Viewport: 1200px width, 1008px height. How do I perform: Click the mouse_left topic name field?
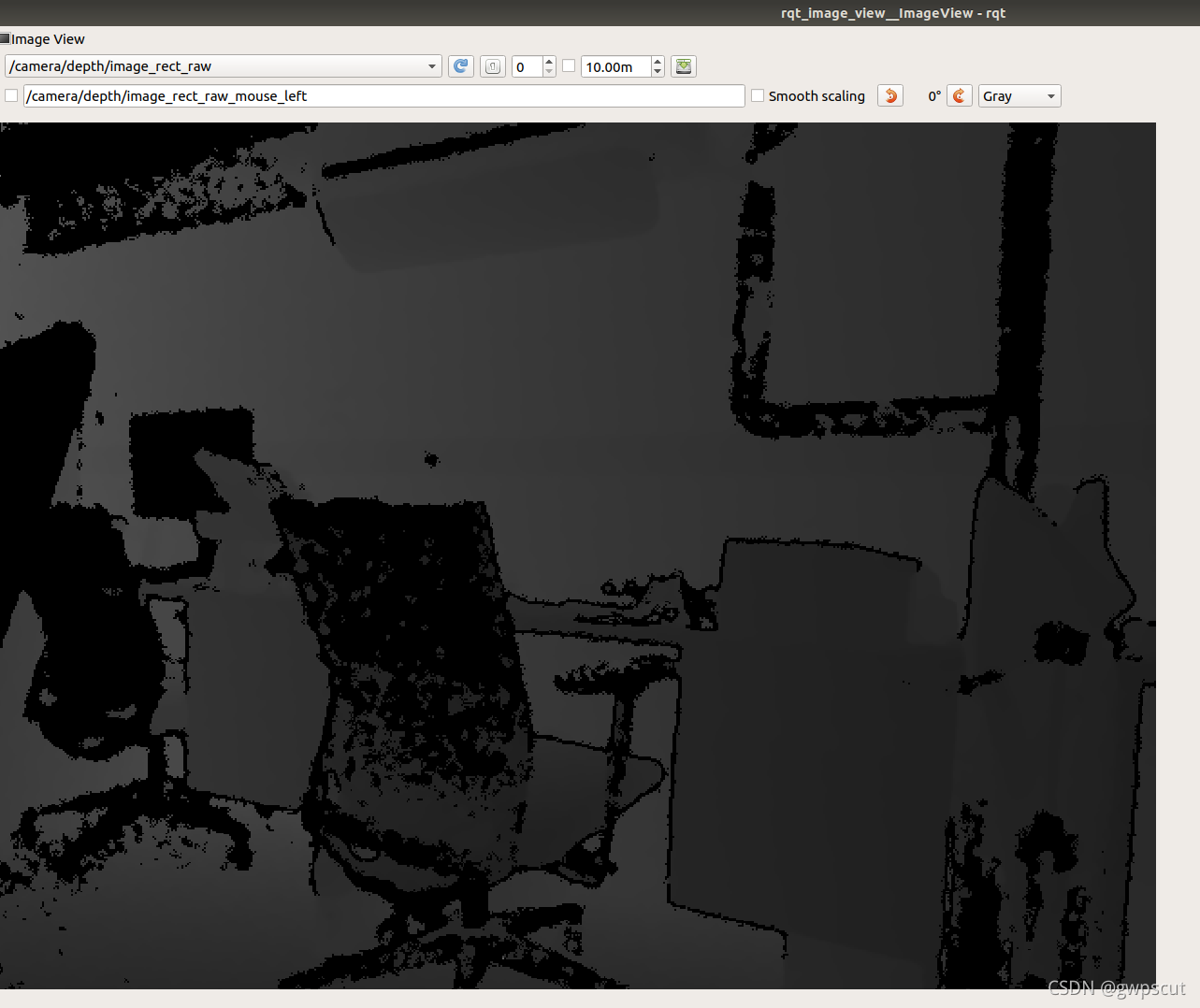(x=384, y=96)
